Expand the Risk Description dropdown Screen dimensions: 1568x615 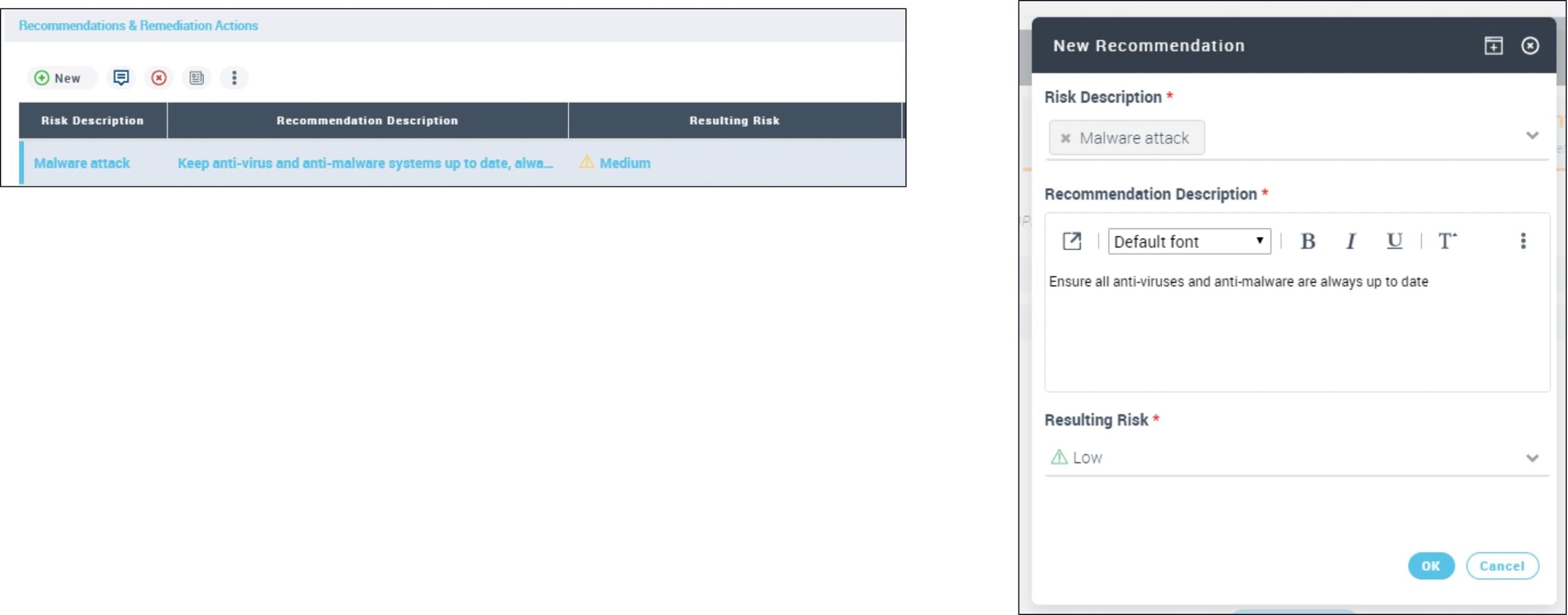tap(1532, 135)
